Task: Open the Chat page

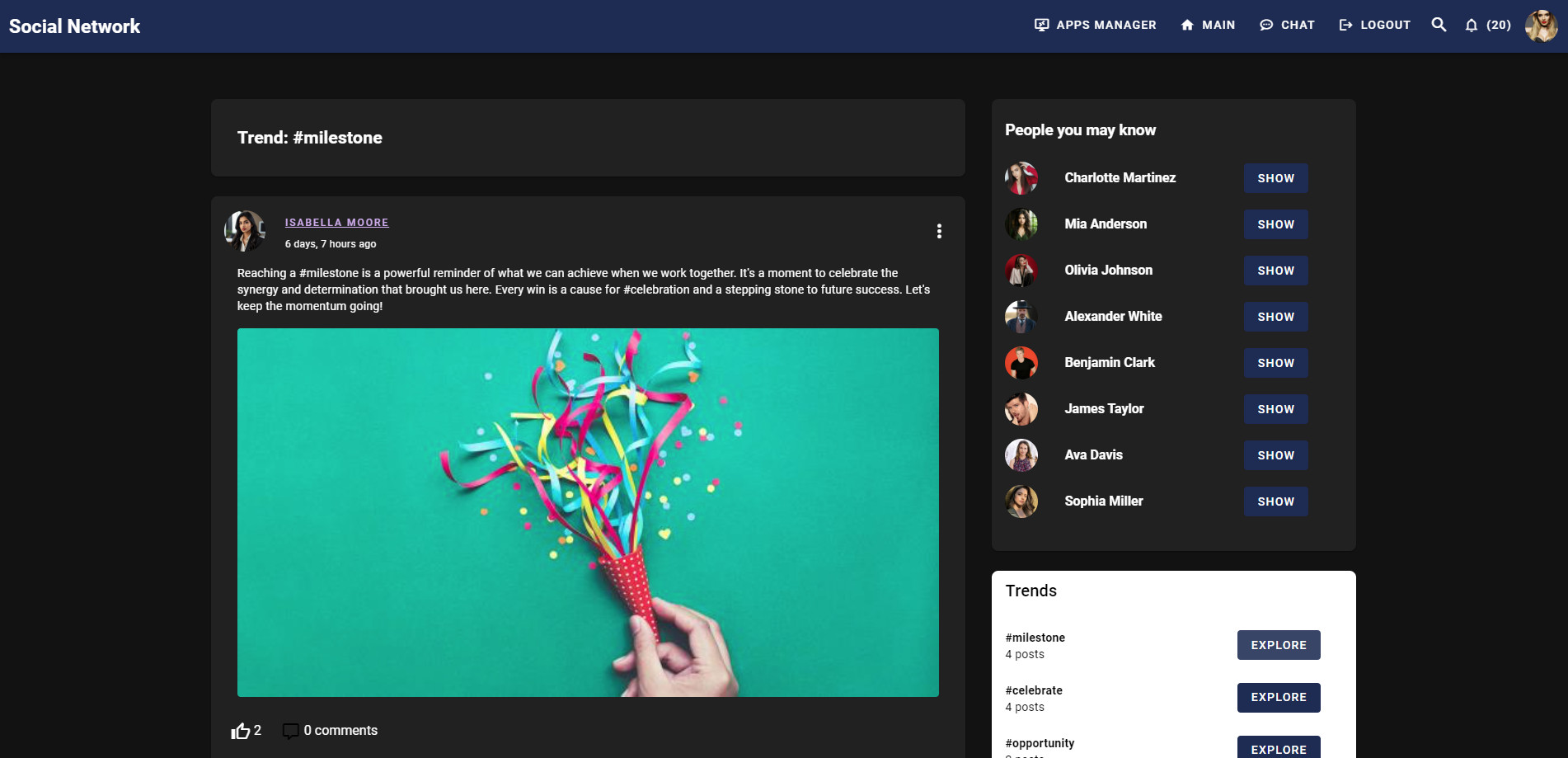Action: 1287,25
